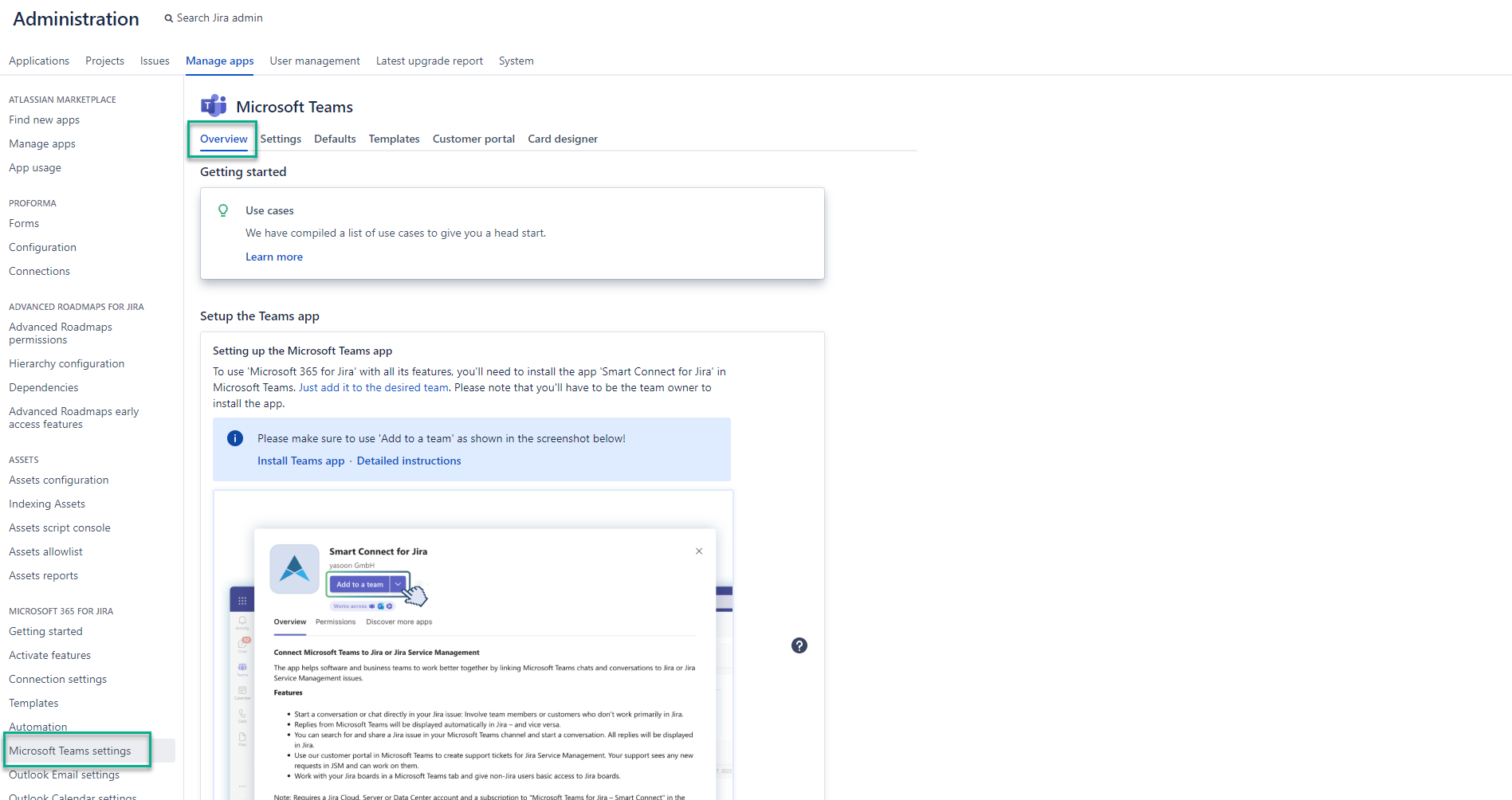Image resolution: width=1512 pixels, height=800 pixels.
Task: Open Indexing Assets
Action: click(x=47, y=504)
